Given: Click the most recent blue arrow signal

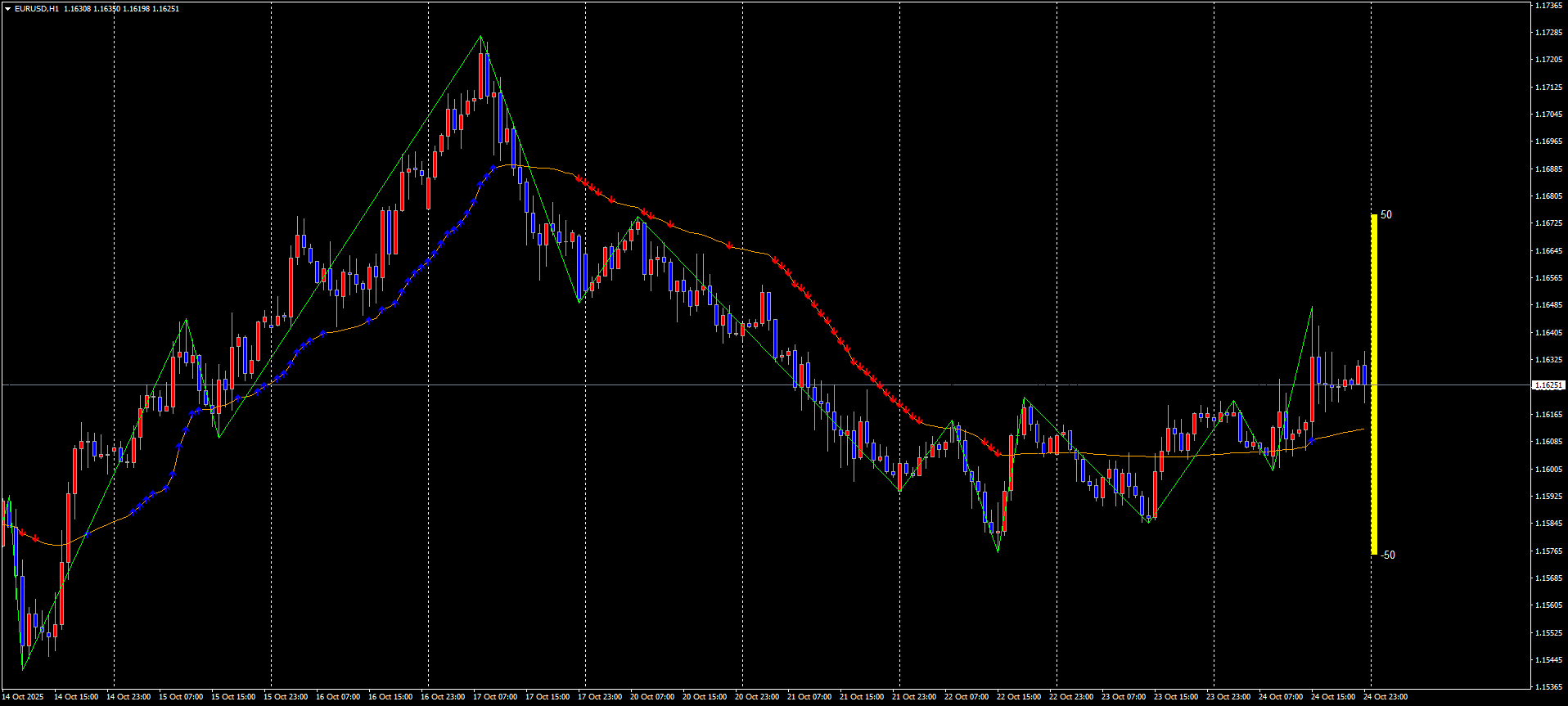Looking at the screenshot, I should point(1312,441).
